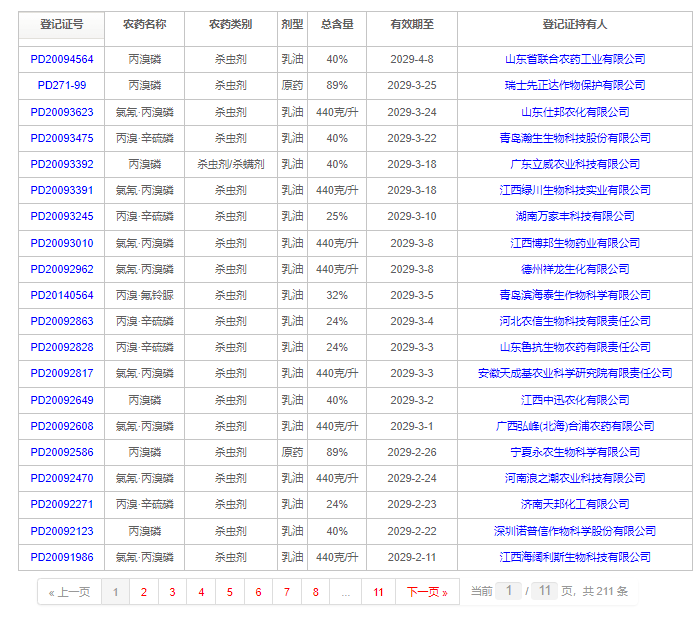Jump to page 8
This screenshot has height=620, width=694.
316,592
